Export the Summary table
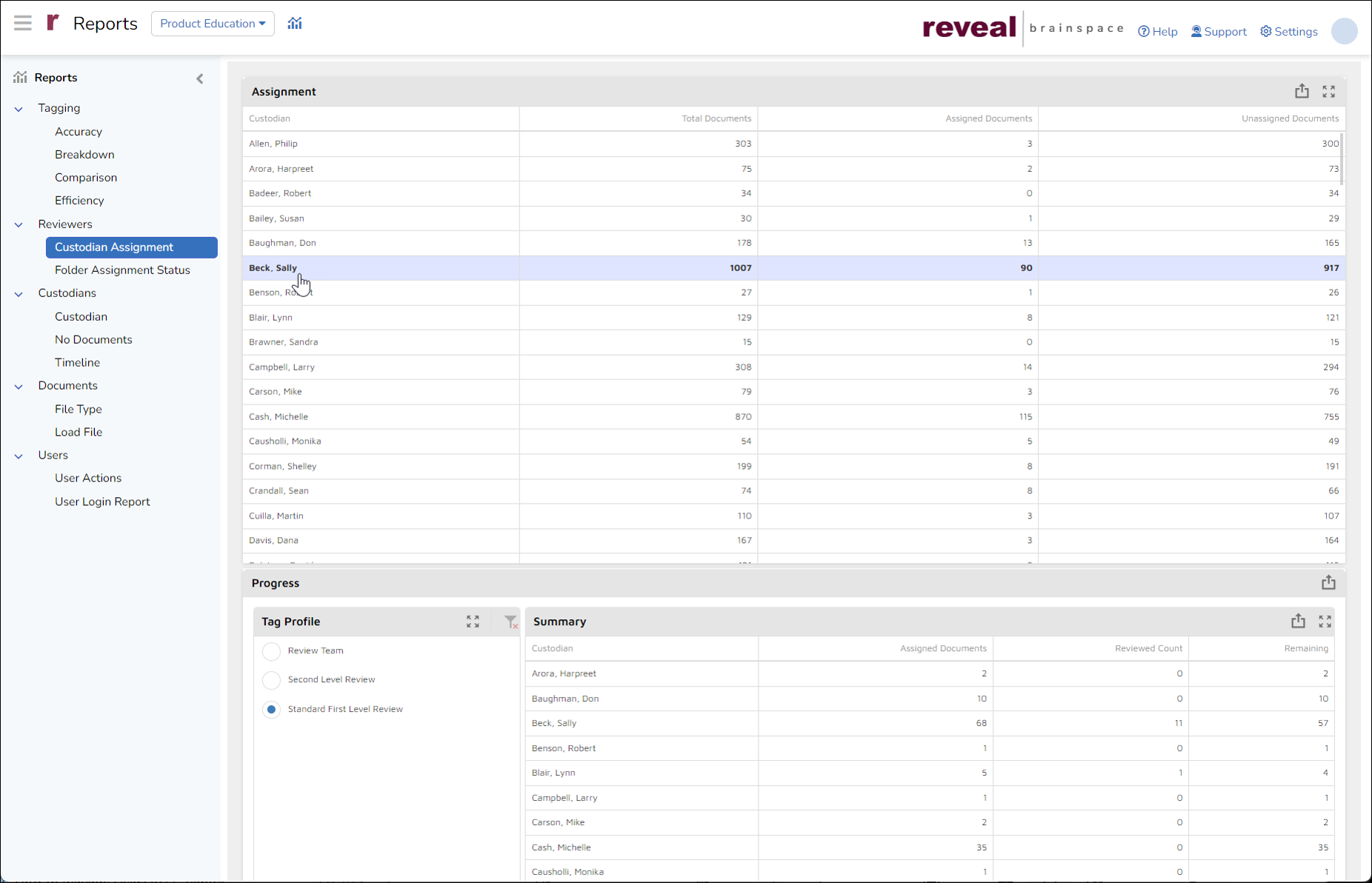The width and height of the screenshot is (1372, 883). coord(1298,621)
